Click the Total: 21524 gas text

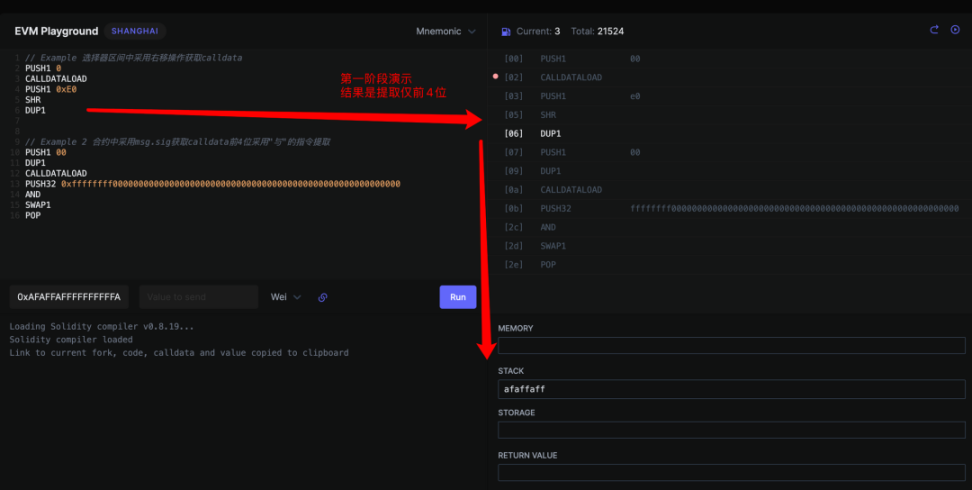(x=598, y=31)
